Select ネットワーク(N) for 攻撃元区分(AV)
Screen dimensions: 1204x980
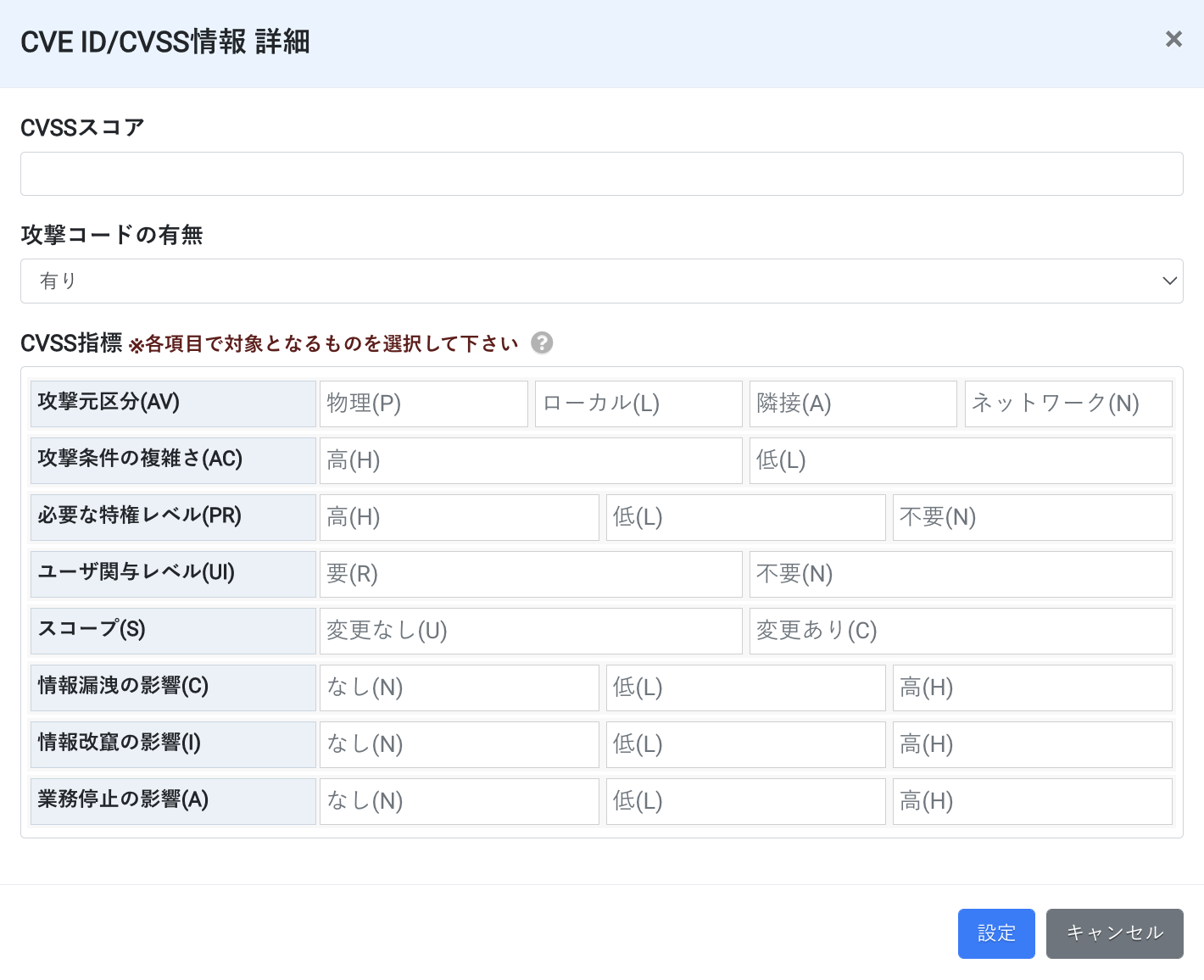1068,404
